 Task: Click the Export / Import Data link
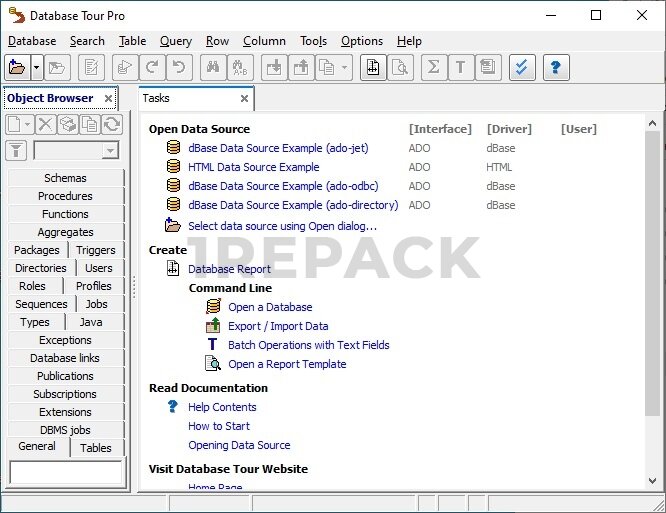278,326
